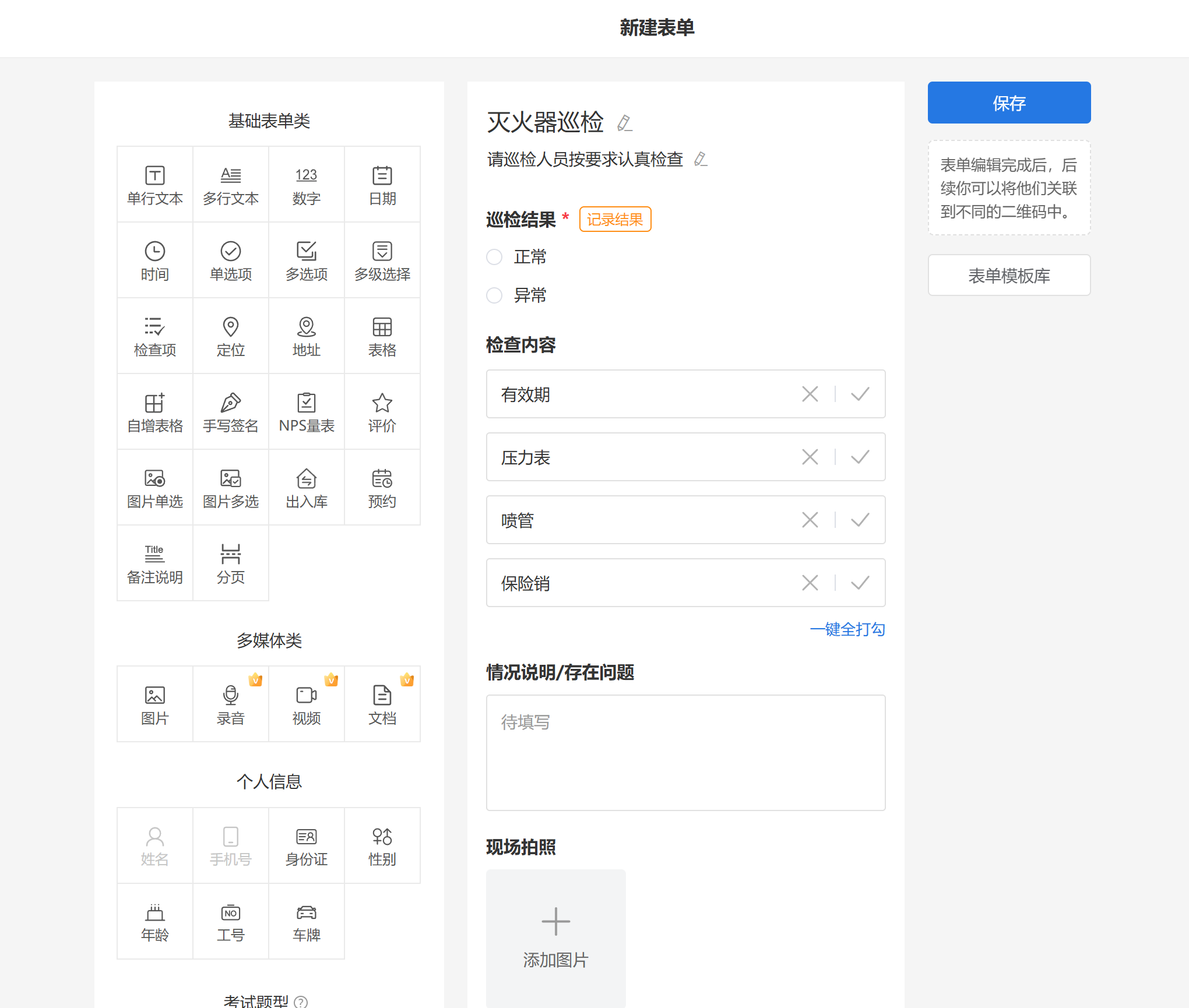1189x1008 pixels.
Task: Open the 表单模板库 template library
Action: click(x=1009, y=276)
